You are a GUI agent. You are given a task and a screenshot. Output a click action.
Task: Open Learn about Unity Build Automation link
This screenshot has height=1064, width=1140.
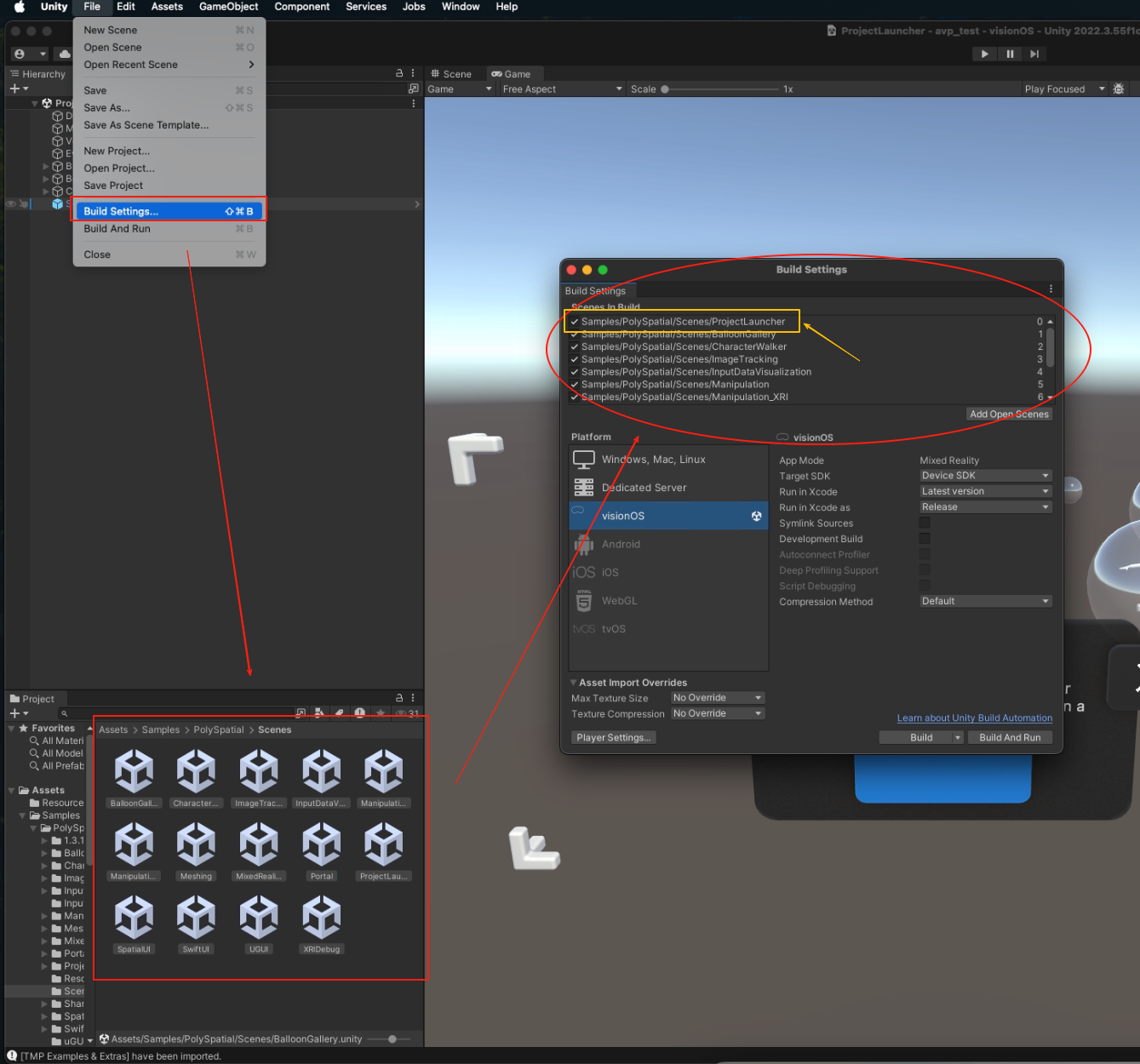[x=974, y=718]
